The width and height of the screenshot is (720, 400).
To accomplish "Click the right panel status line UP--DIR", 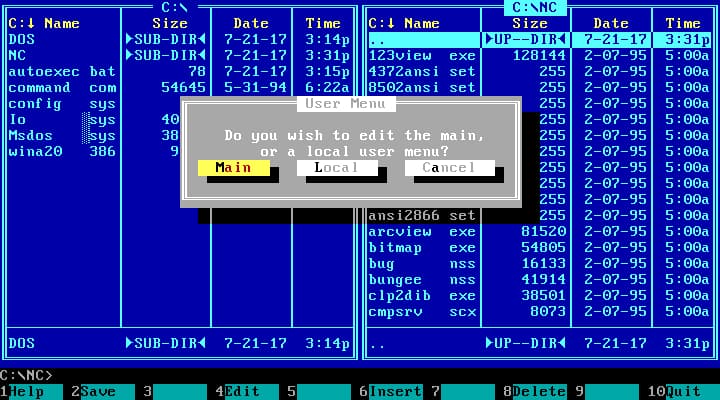I will (x=540, y=344).
